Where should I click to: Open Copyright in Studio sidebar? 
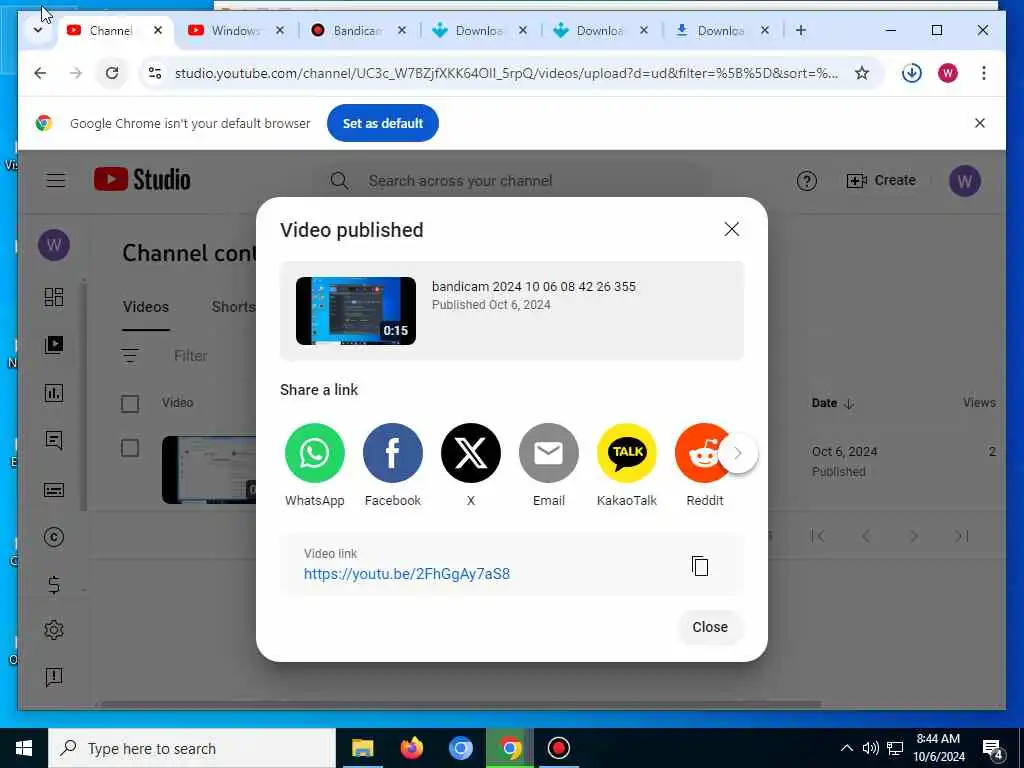(54, 537)
